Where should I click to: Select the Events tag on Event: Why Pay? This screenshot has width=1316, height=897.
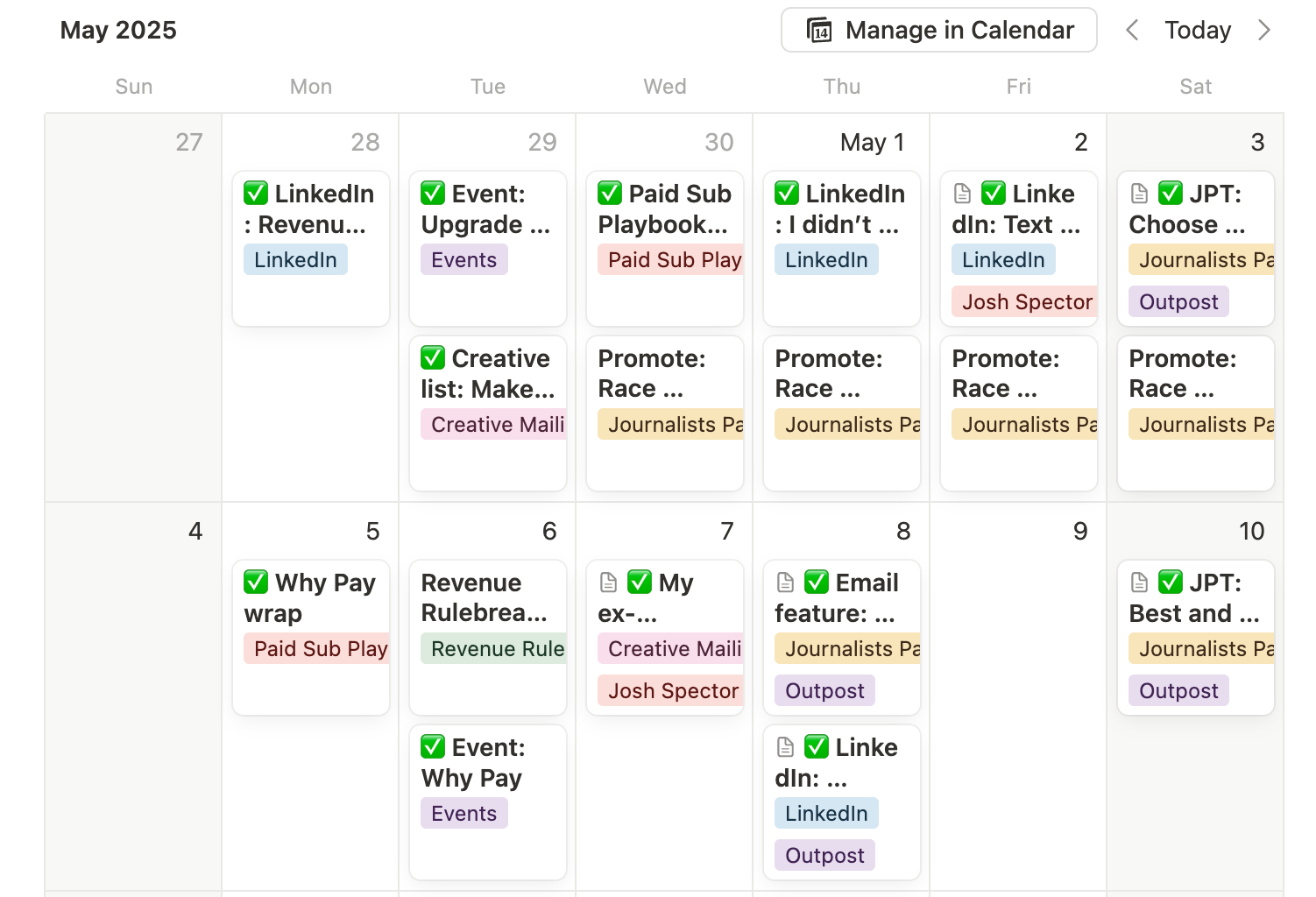[464, 814]
